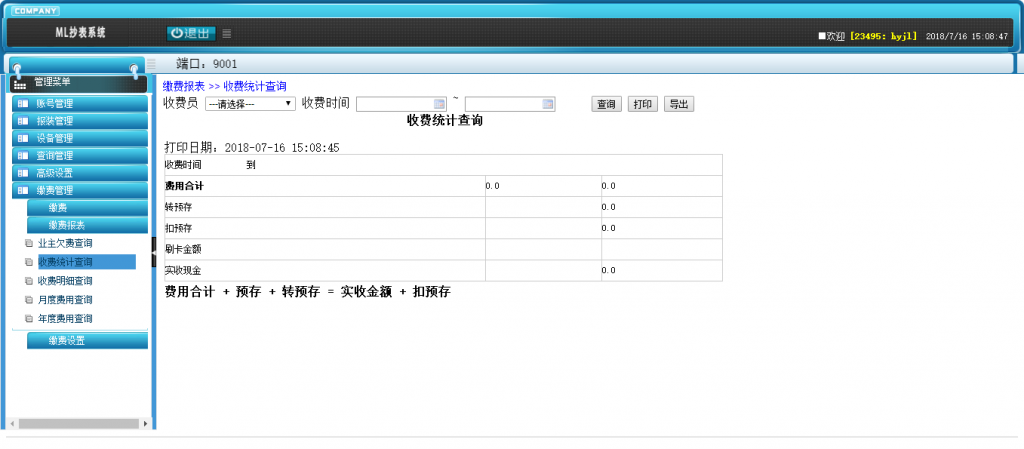Click the page icon beside 月度费用查询

click(x=28, y=300)
